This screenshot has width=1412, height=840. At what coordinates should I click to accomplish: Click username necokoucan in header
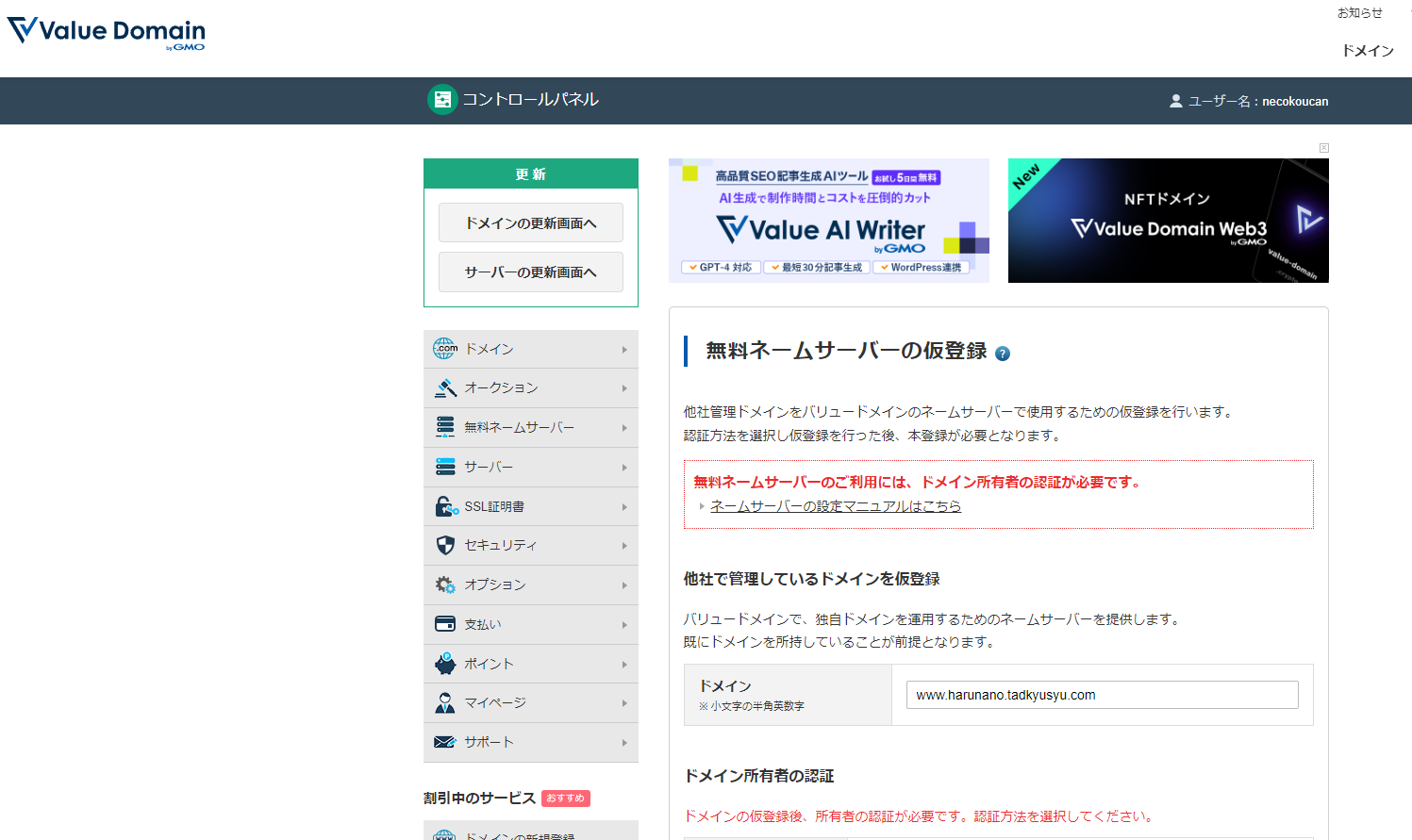[x=1295, y=101]
